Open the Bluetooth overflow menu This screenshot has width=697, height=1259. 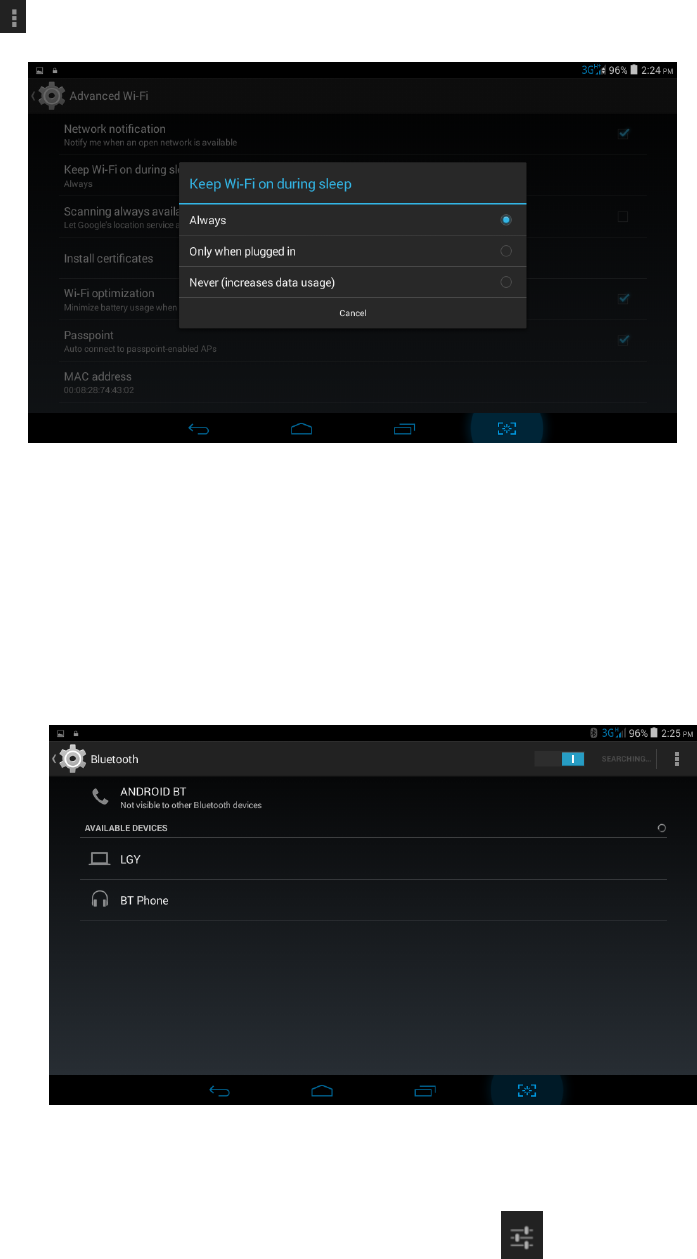coord(677,759)
